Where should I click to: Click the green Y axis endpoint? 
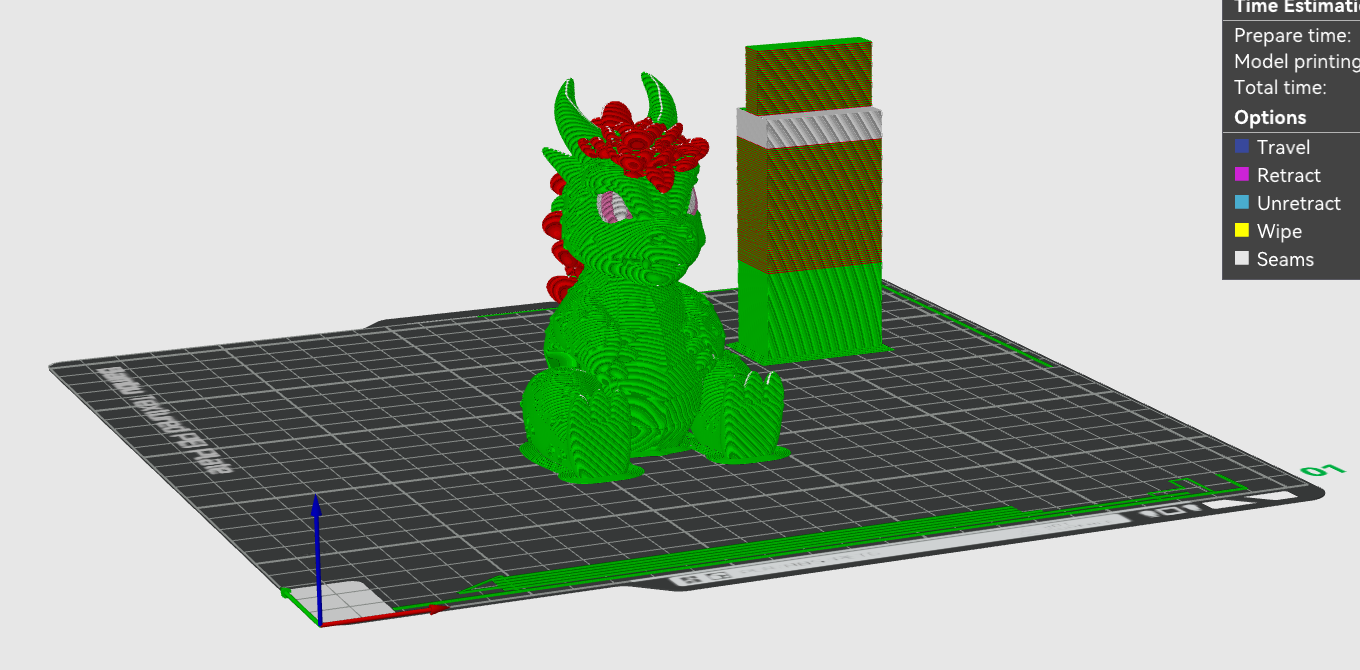pyautogui.click(x=286, y=593)
